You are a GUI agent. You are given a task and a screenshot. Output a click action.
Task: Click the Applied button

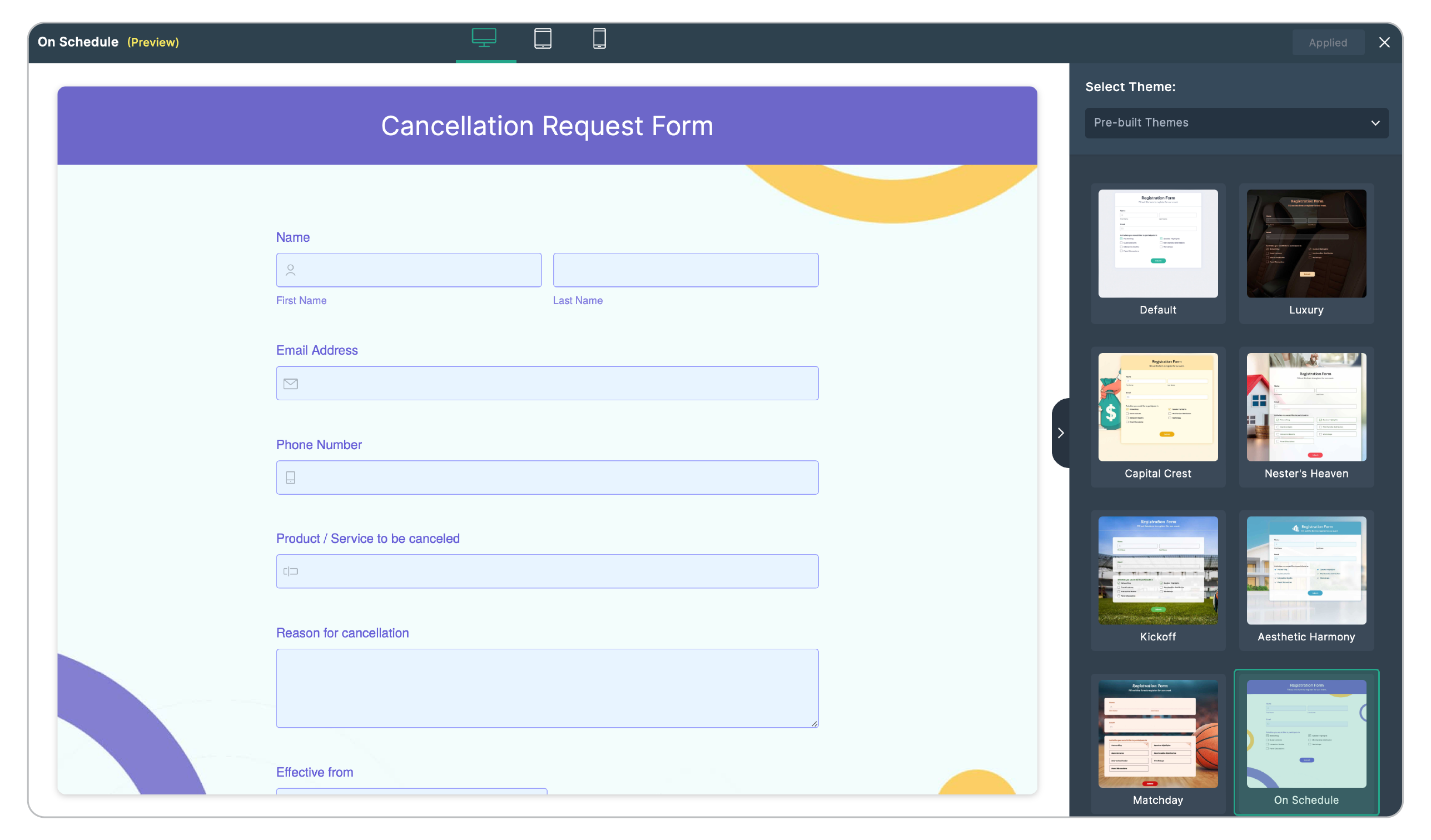click(1327, 43)
